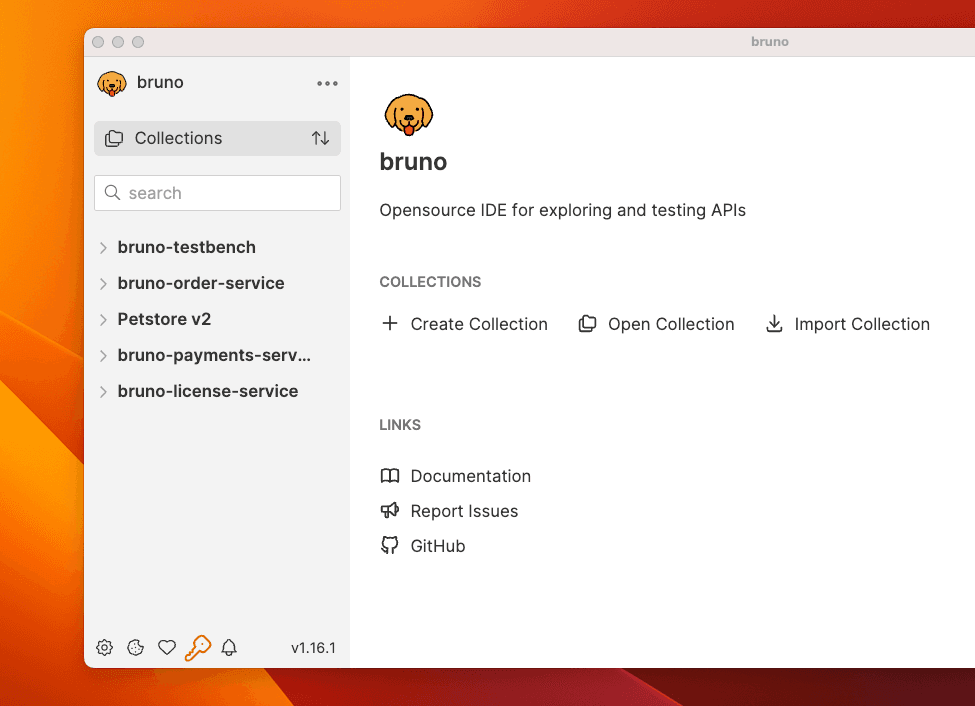Open the three-dot sidebar options menu
The width and height of the screenshot is (975, 706).
[327, 83]
